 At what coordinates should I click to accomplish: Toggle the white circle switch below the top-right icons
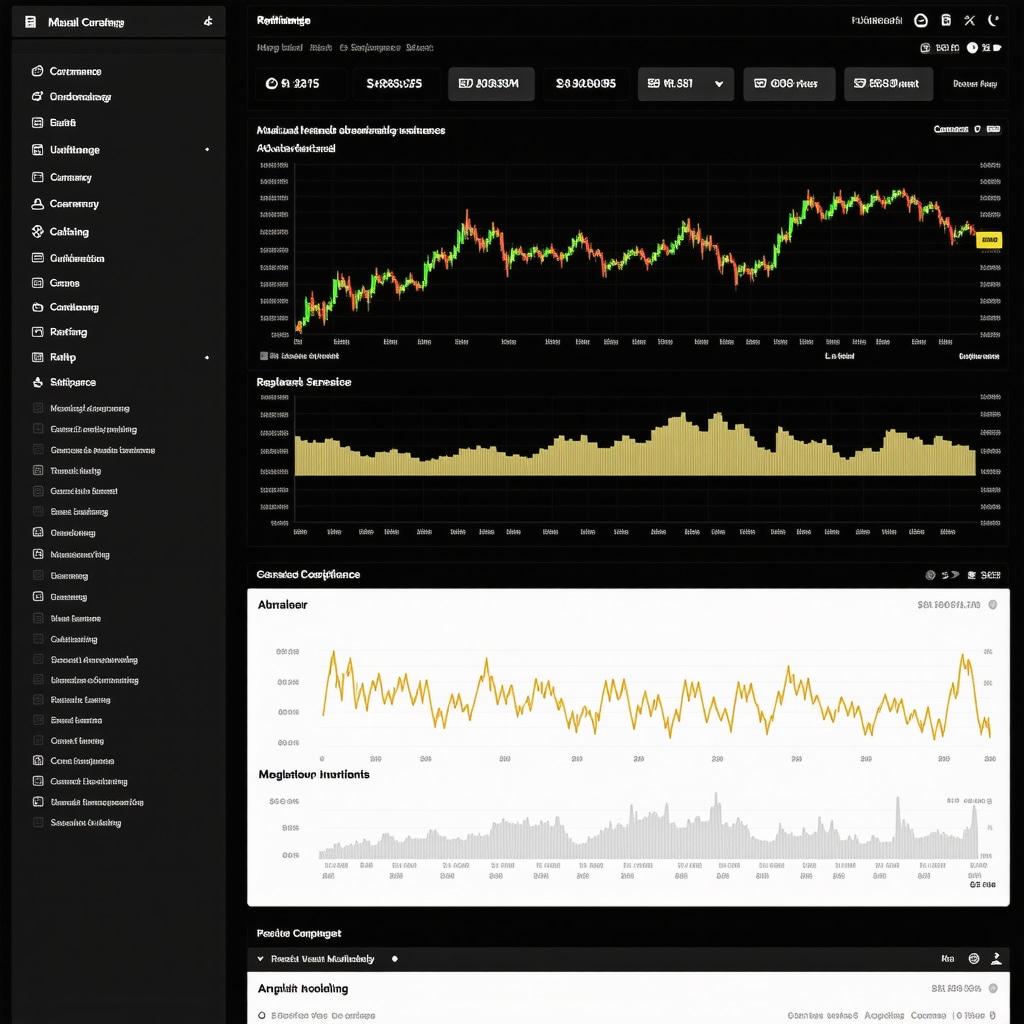click(972, 48)
